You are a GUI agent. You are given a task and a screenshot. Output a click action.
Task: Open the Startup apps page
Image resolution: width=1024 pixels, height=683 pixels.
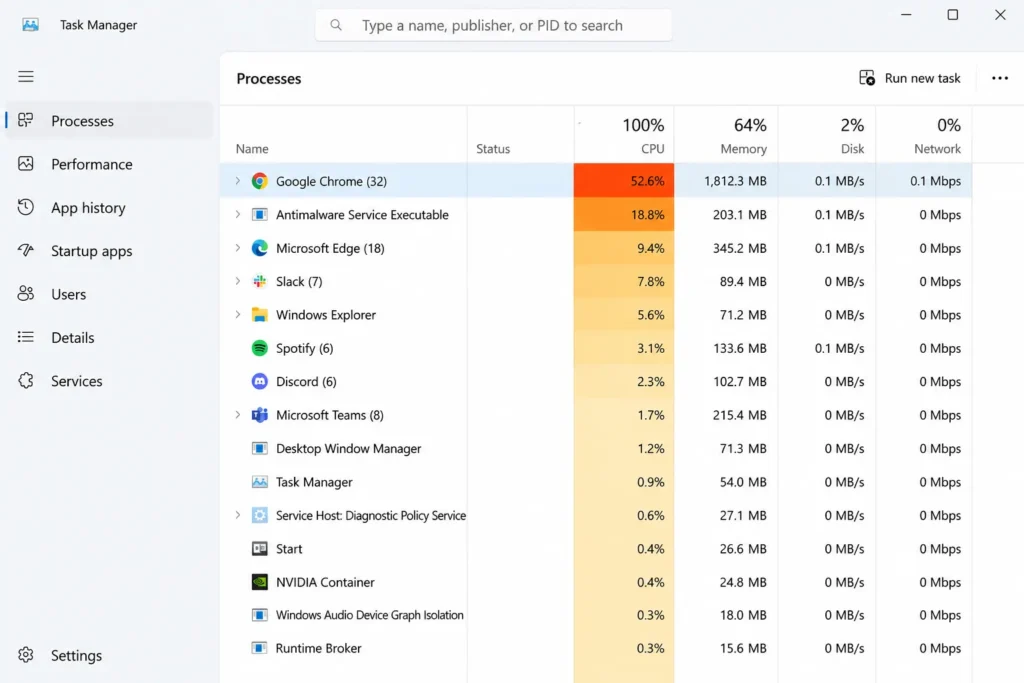(x=109, y=251)
